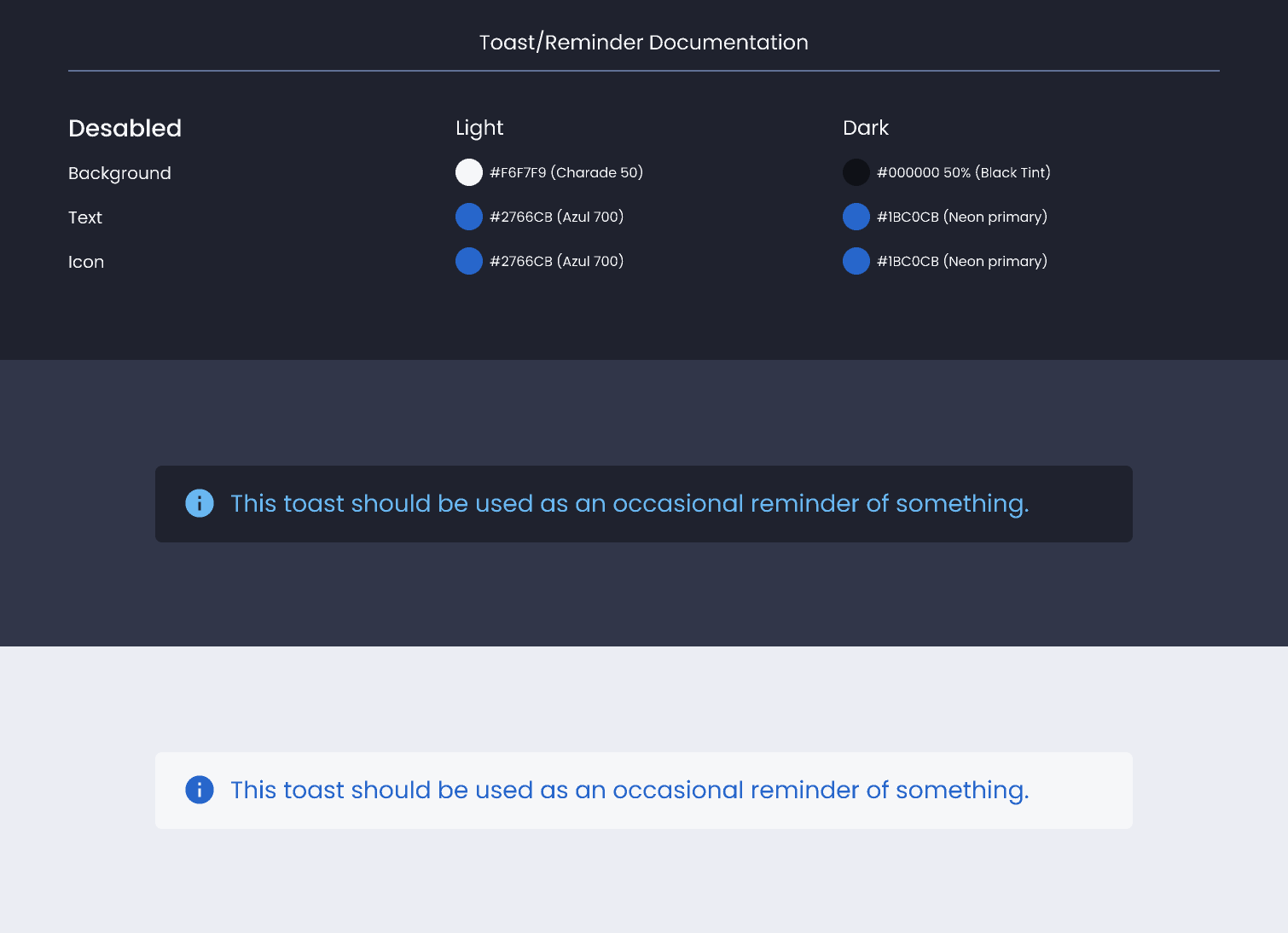Click the Background row label
1288x933 pixels.
click(119, 173)
